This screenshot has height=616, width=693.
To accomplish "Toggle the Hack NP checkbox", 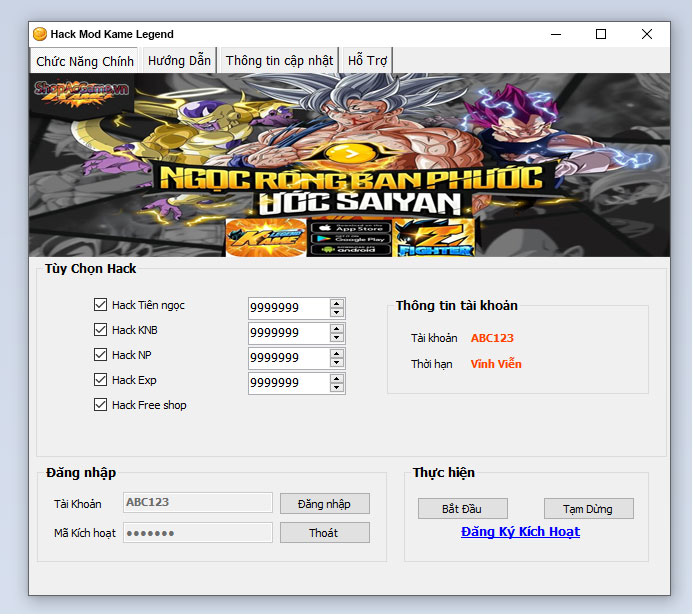I will (100, 354).
